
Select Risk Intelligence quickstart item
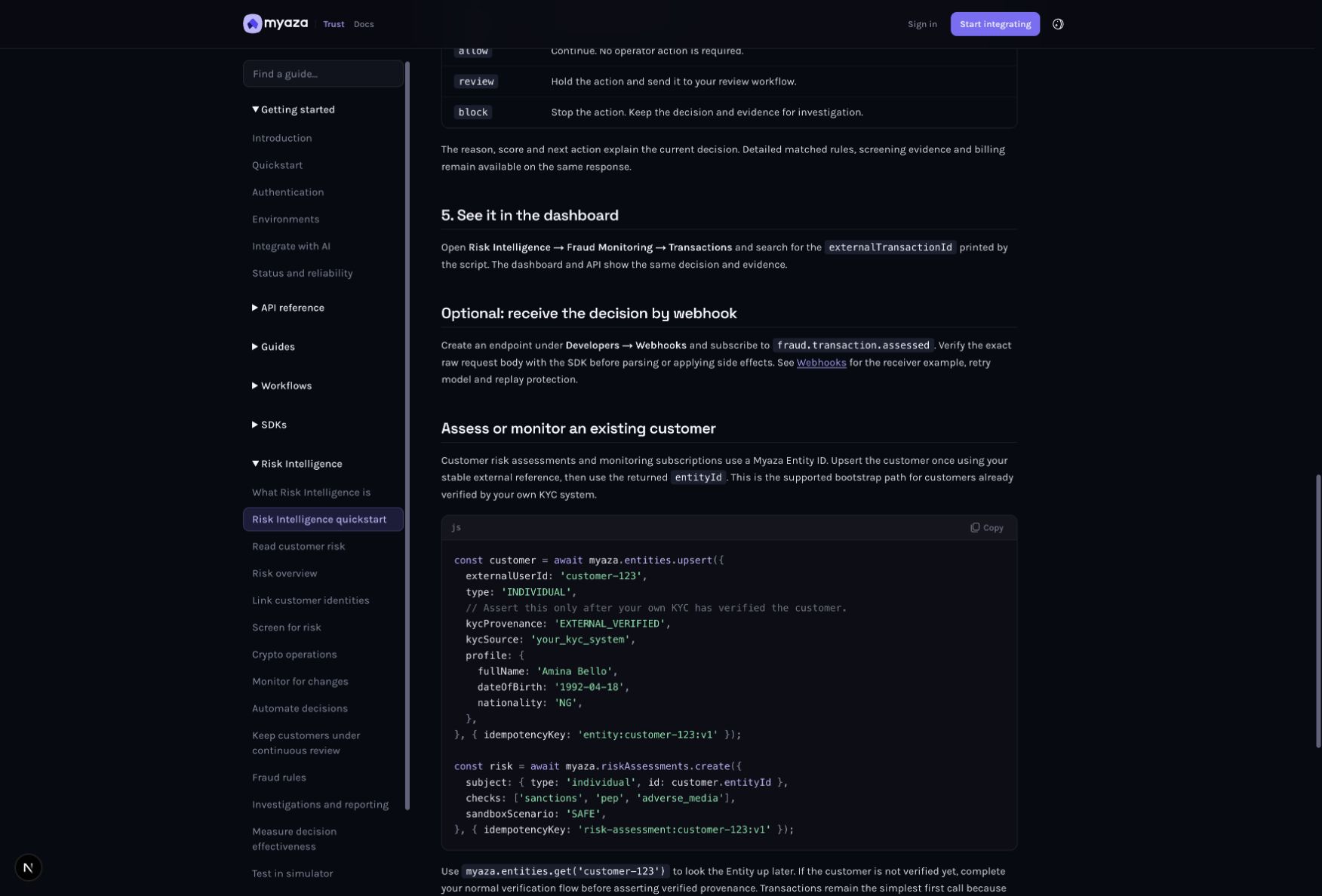tap(323, 520)
